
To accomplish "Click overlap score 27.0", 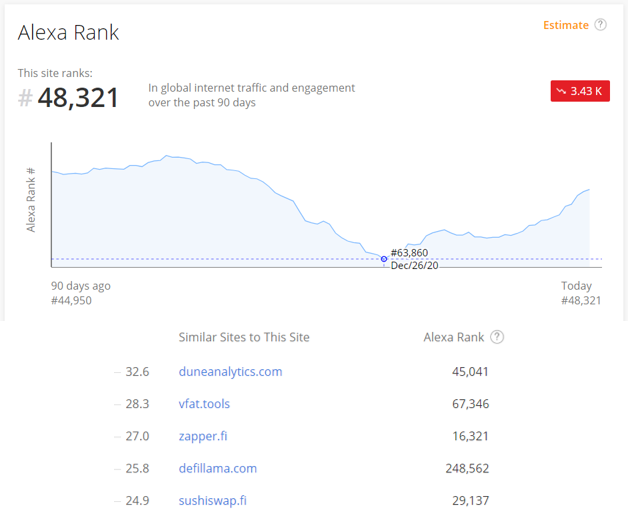I will [x=137, y=436].
